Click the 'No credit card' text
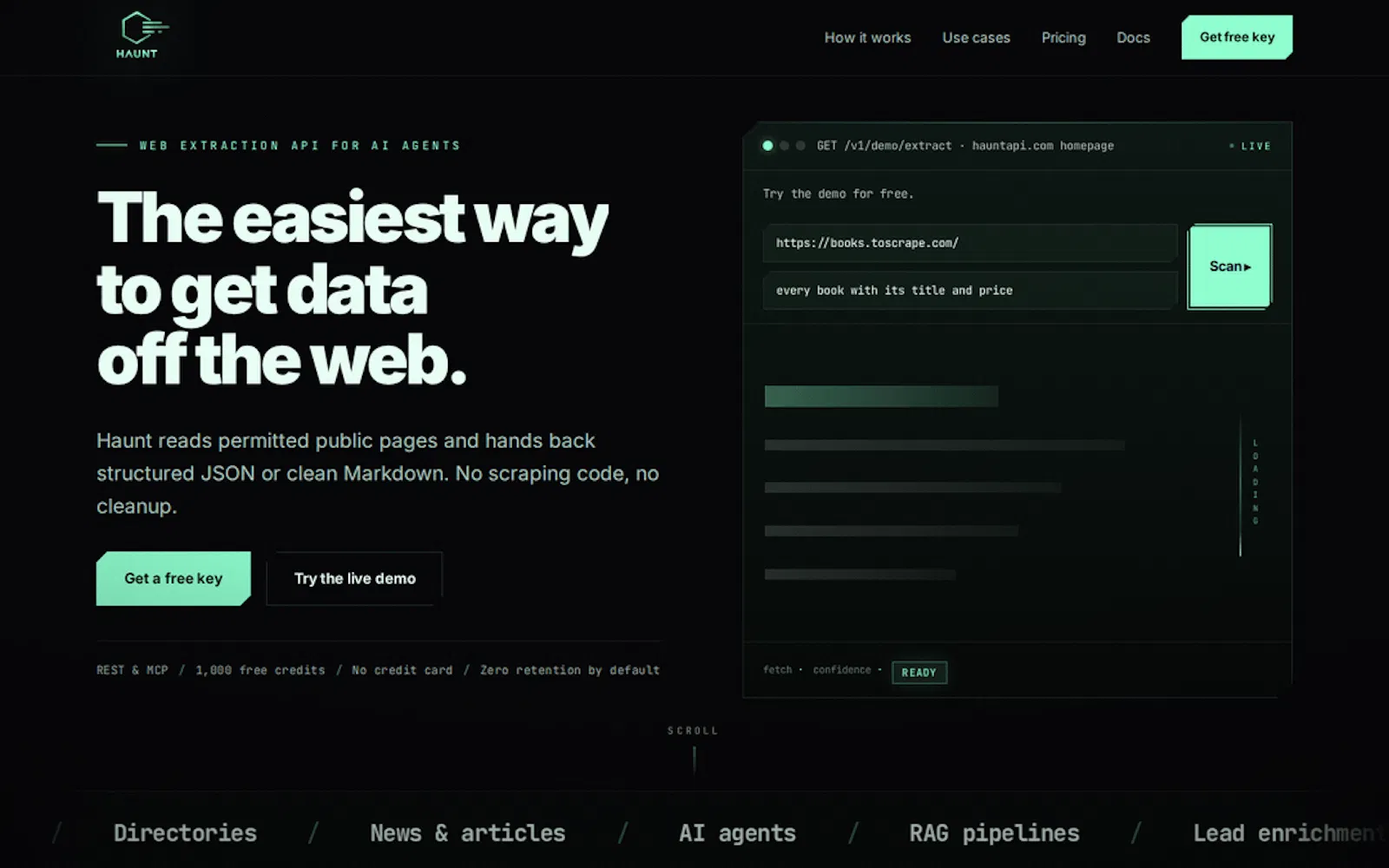The width and height of the screenshot is (1389, 868). pyautogui.click(x=402, y=670)
